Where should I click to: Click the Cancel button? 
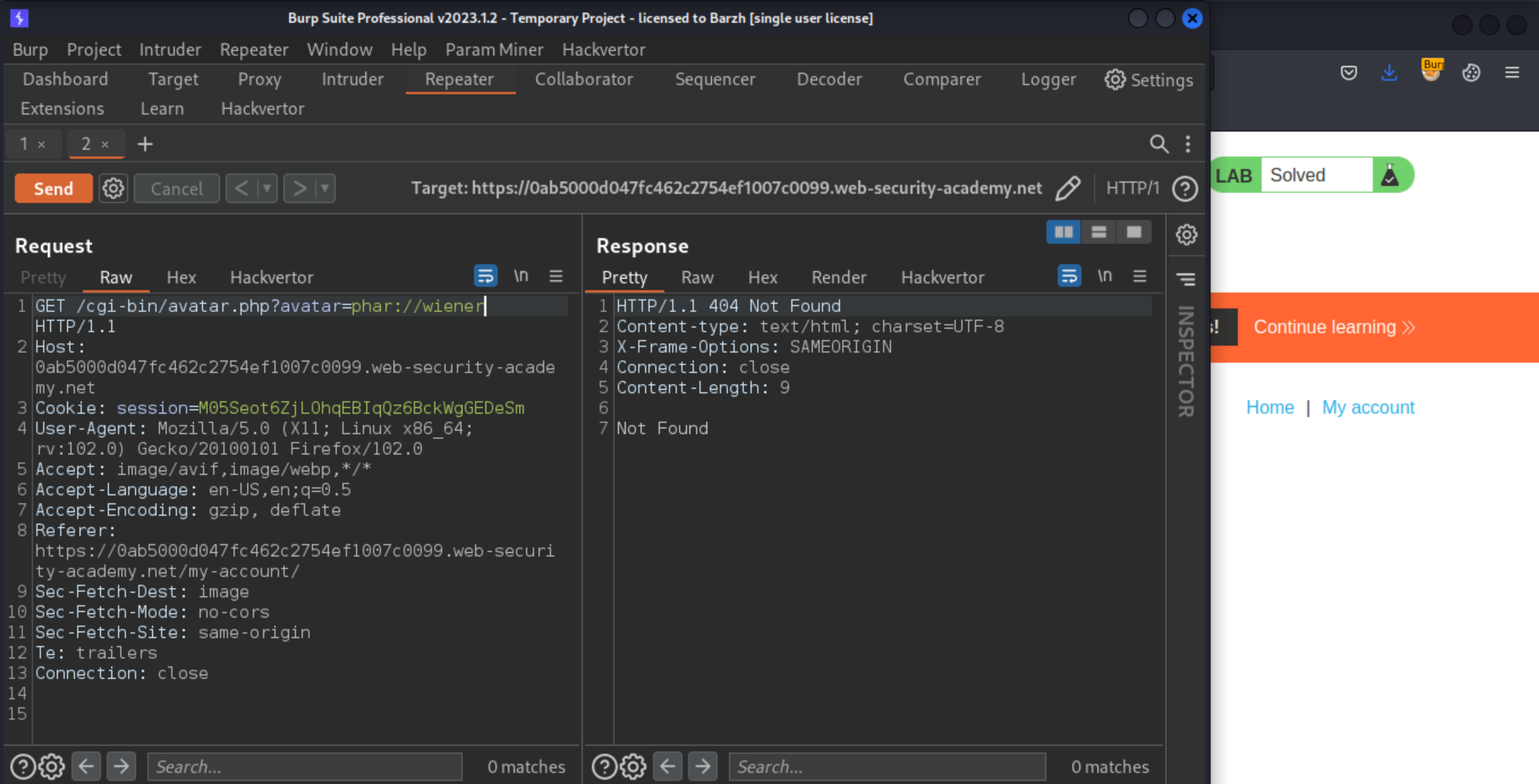tap(176, 188)
